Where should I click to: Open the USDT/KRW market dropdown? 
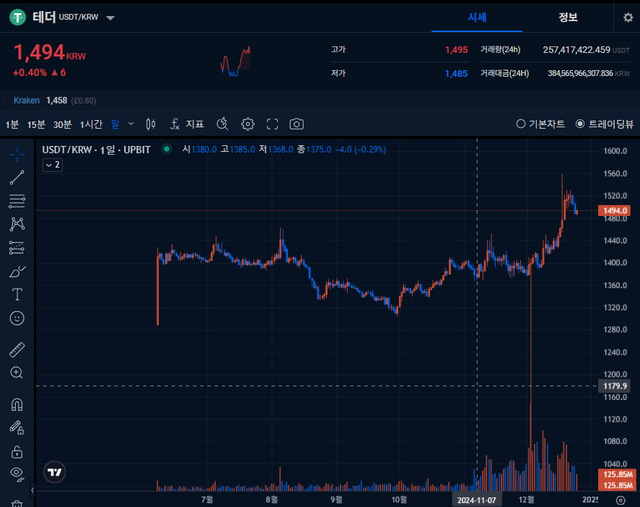coord(110,18)
